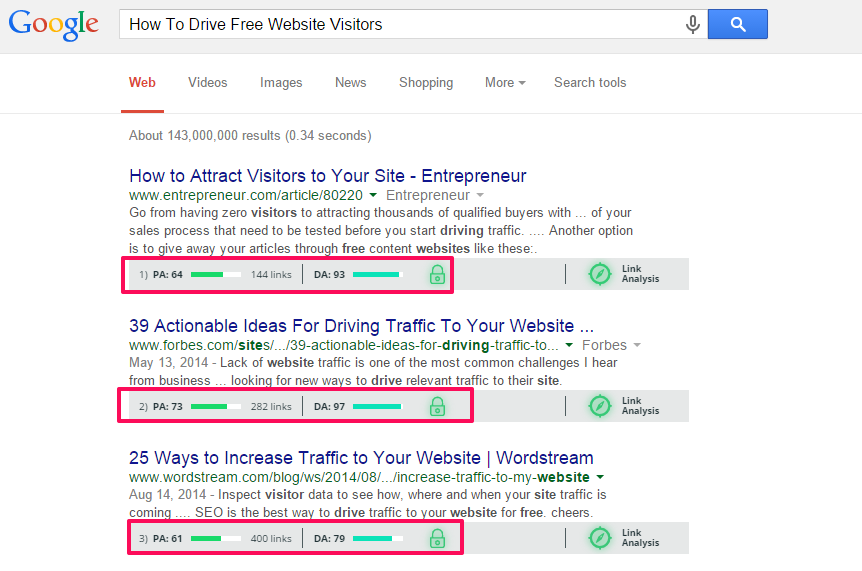
Task: Open Link Analysis compass for Forbes result
Action: click(x=600, y=406)
